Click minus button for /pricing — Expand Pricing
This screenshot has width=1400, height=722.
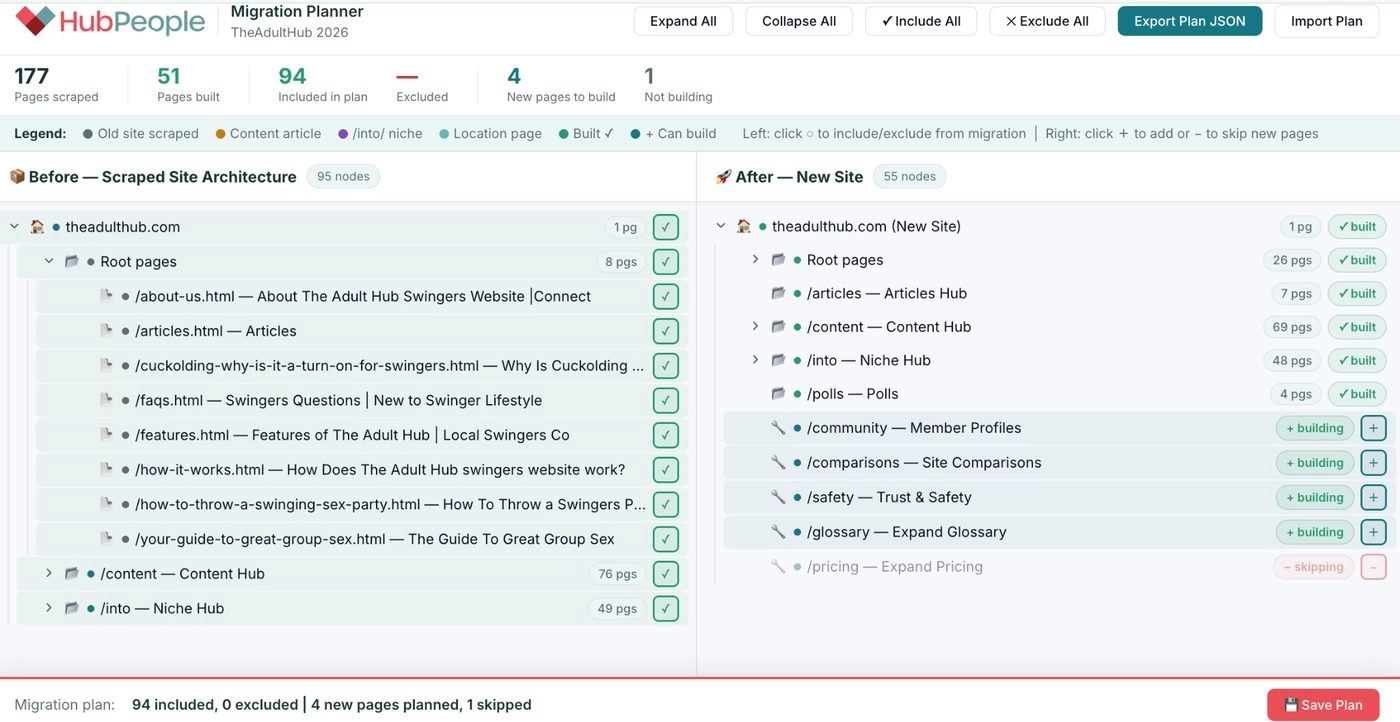[1373, 567]
